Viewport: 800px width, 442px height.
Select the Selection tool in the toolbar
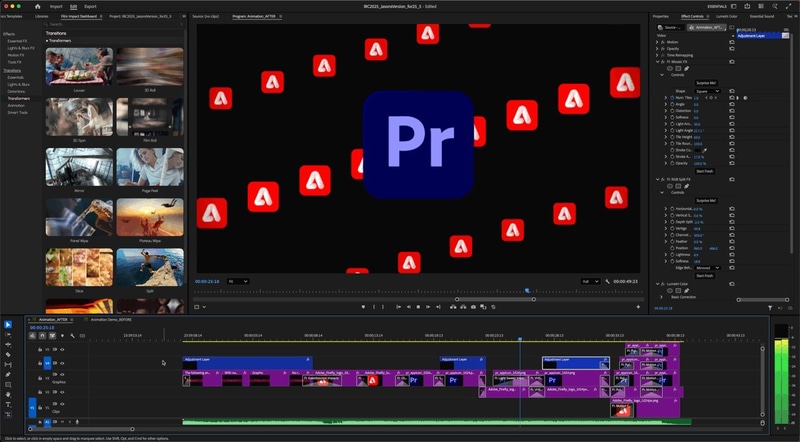(x=8, y=325)
